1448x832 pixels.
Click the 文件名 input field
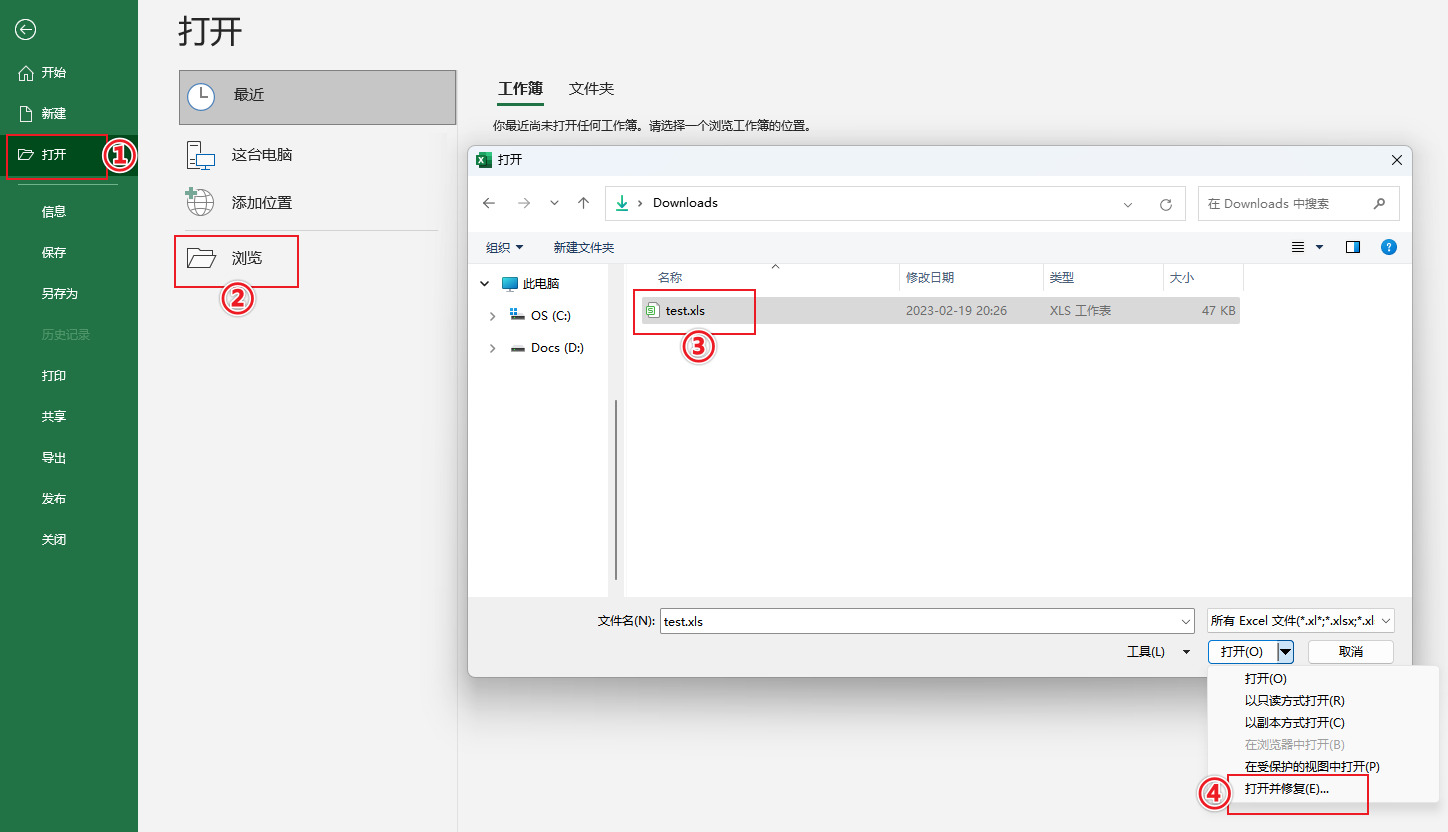tap(926, 621)
